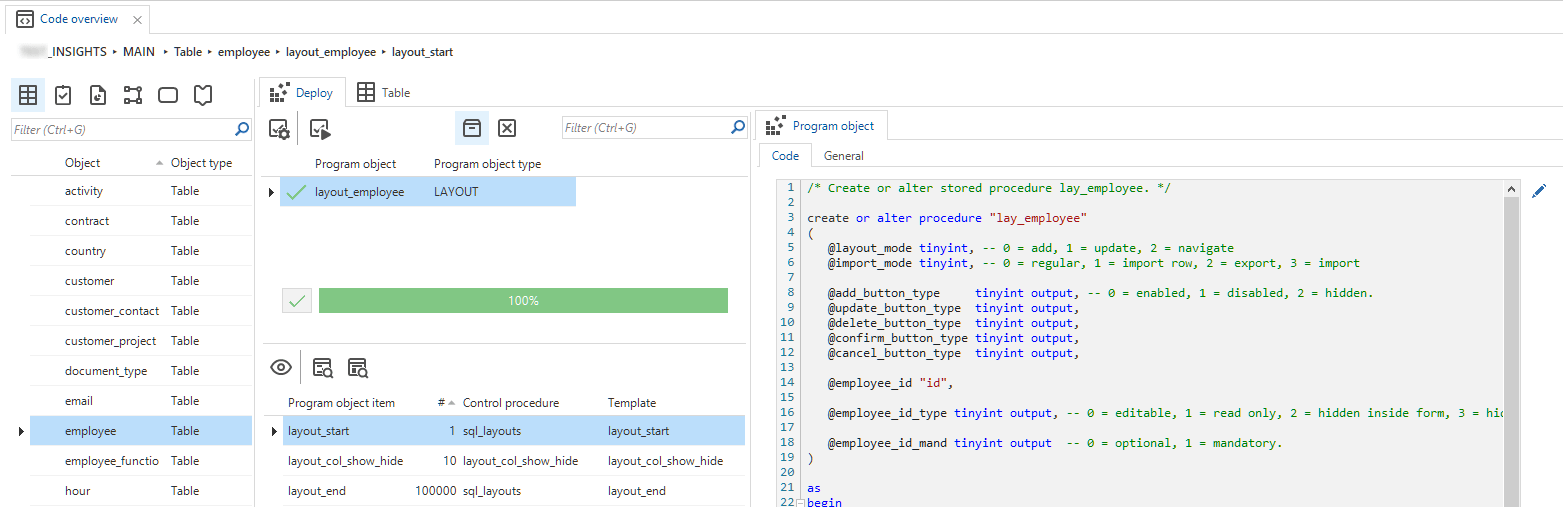Select the hour table row
1563x507 pixels.
(141, 491)
